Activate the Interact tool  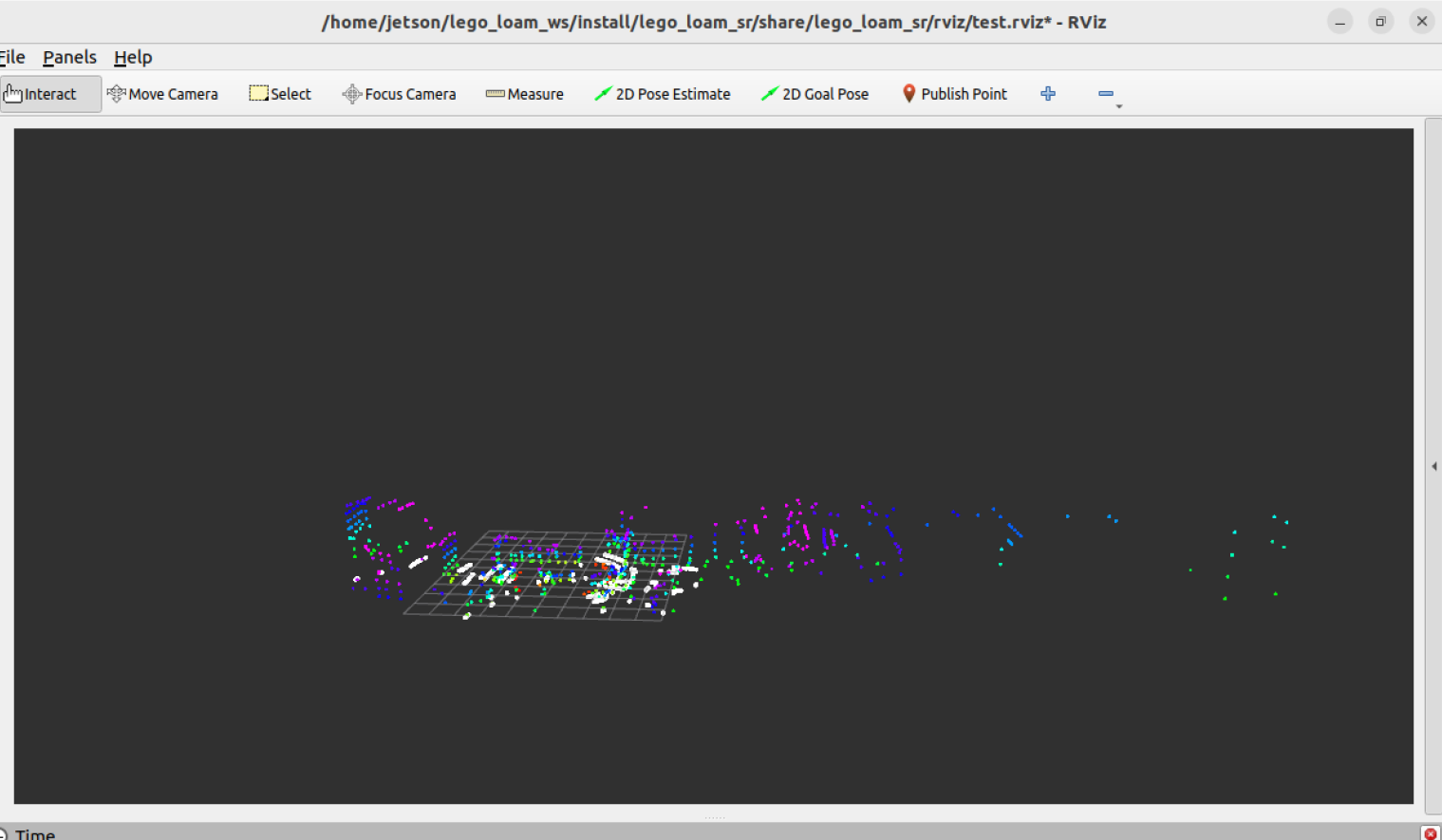49,94
